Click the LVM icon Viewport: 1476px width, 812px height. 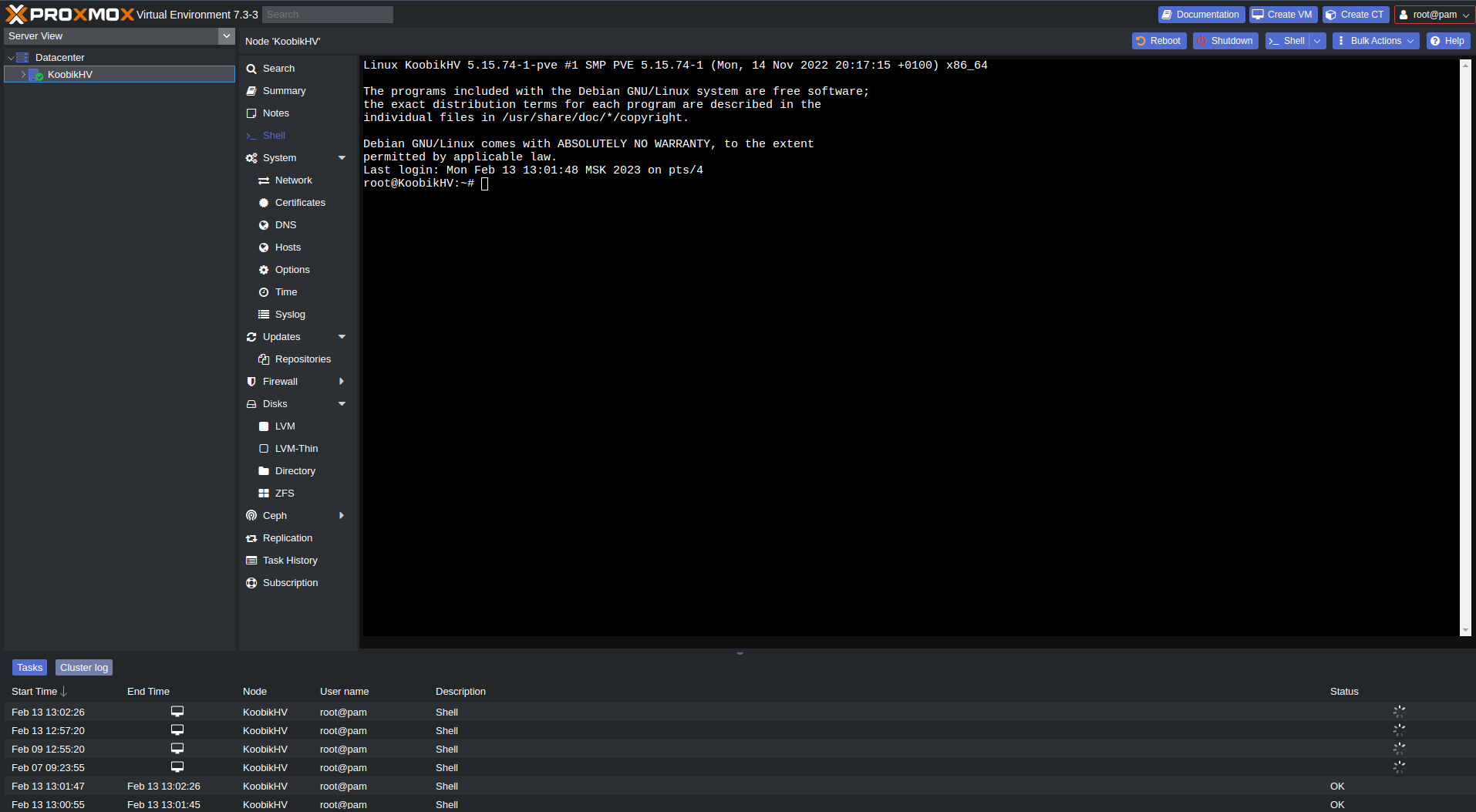coord(264,426)
